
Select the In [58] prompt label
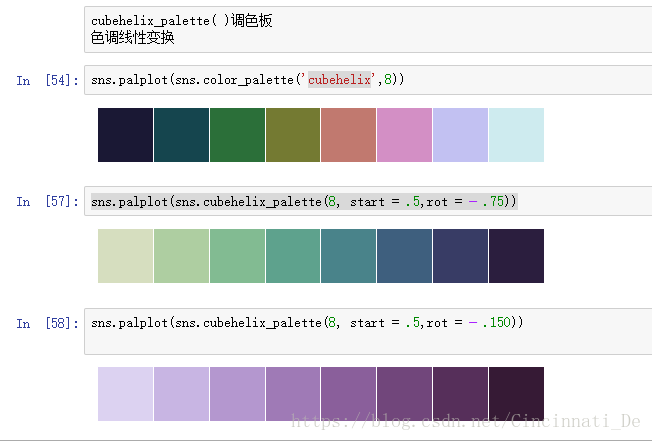pyautogui.click(x=47, y=323)
